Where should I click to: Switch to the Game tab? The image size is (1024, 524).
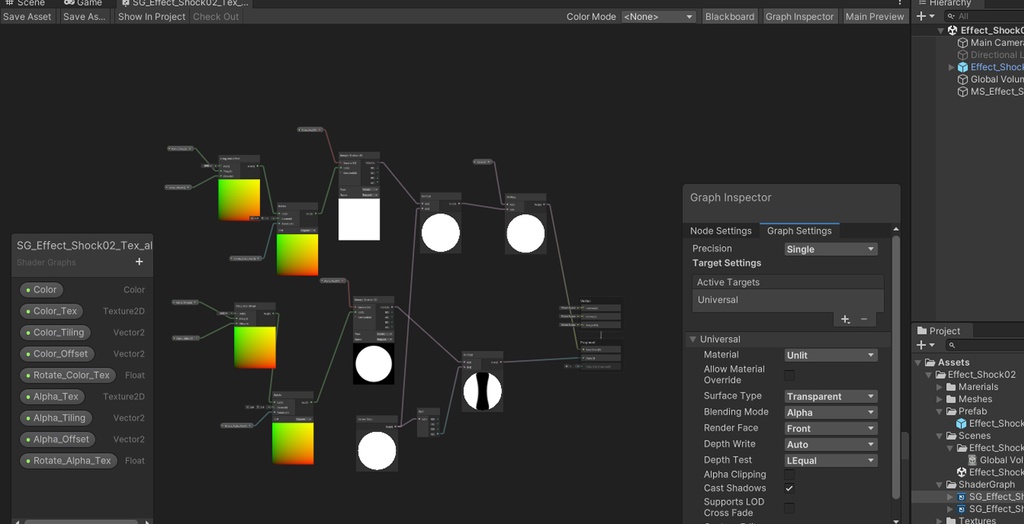(84, 3)
